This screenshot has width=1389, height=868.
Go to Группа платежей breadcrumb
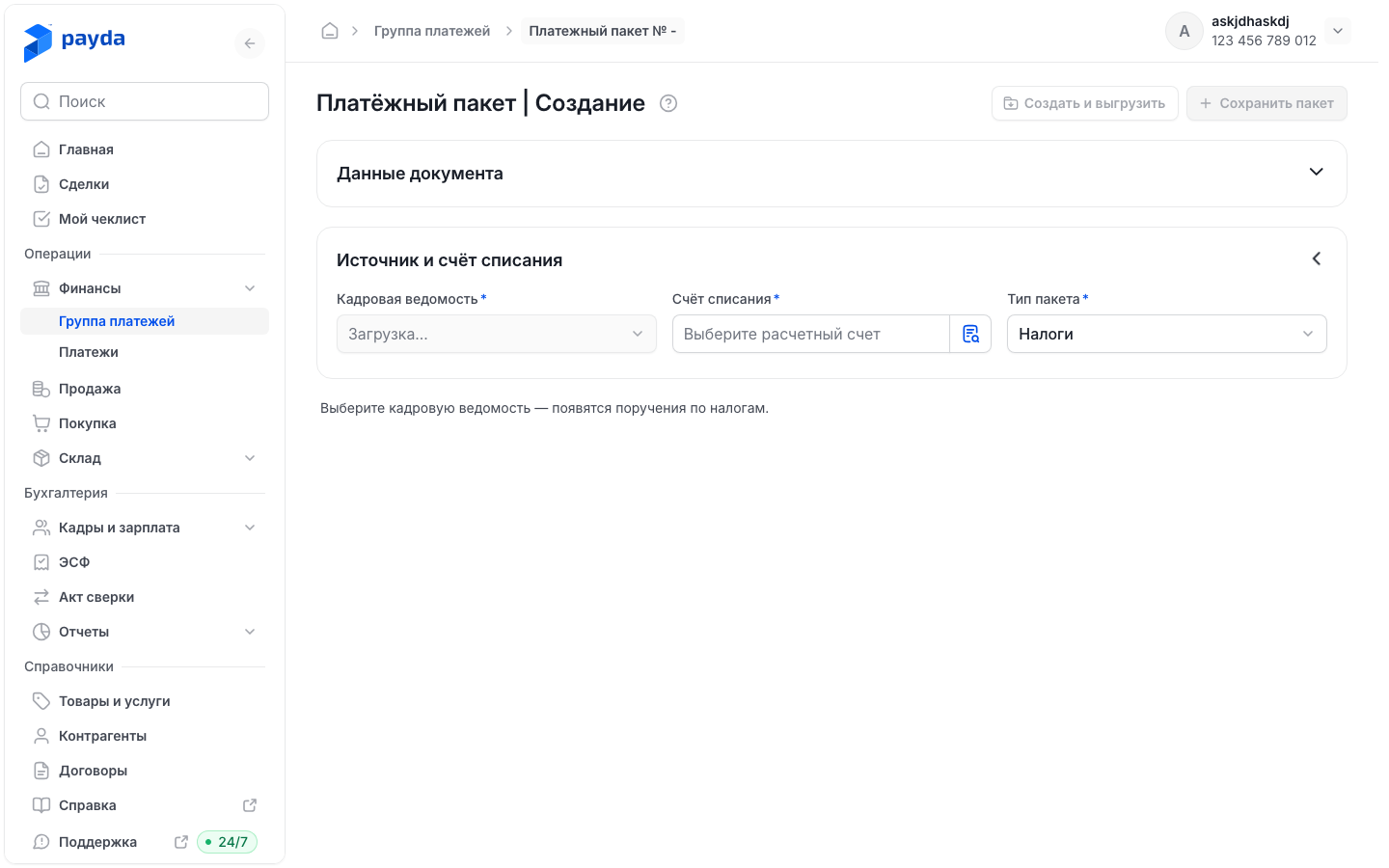click(x=432, y=31)
